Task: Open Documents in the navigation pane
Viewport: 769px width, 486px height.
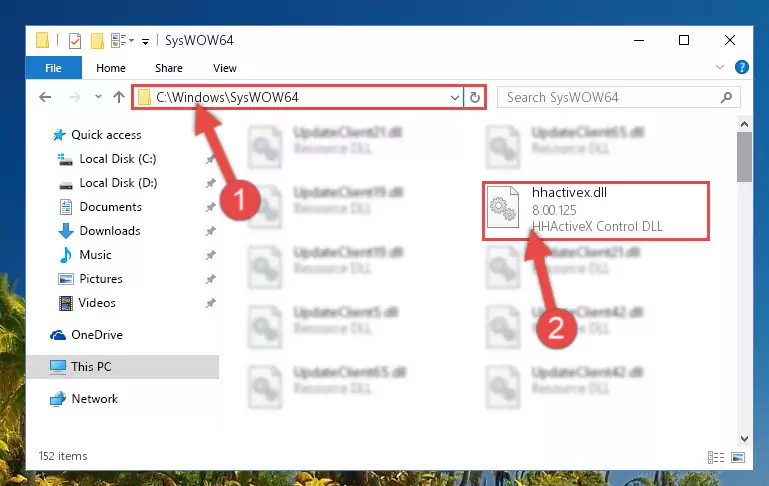Action: coord(110,207)
